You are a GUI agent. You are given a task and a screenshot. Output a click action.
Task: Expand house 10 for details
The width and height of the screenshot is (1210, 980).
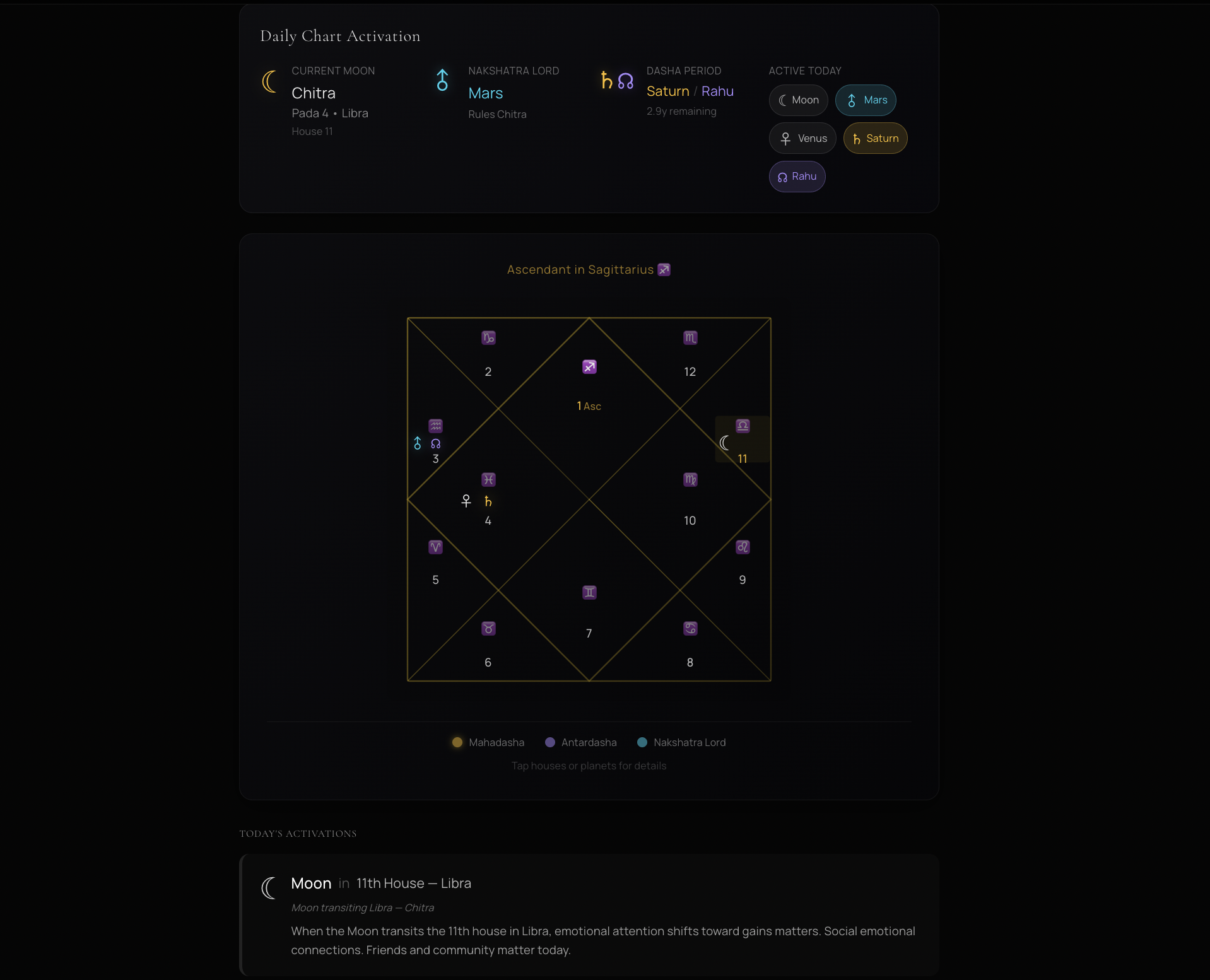690,520
